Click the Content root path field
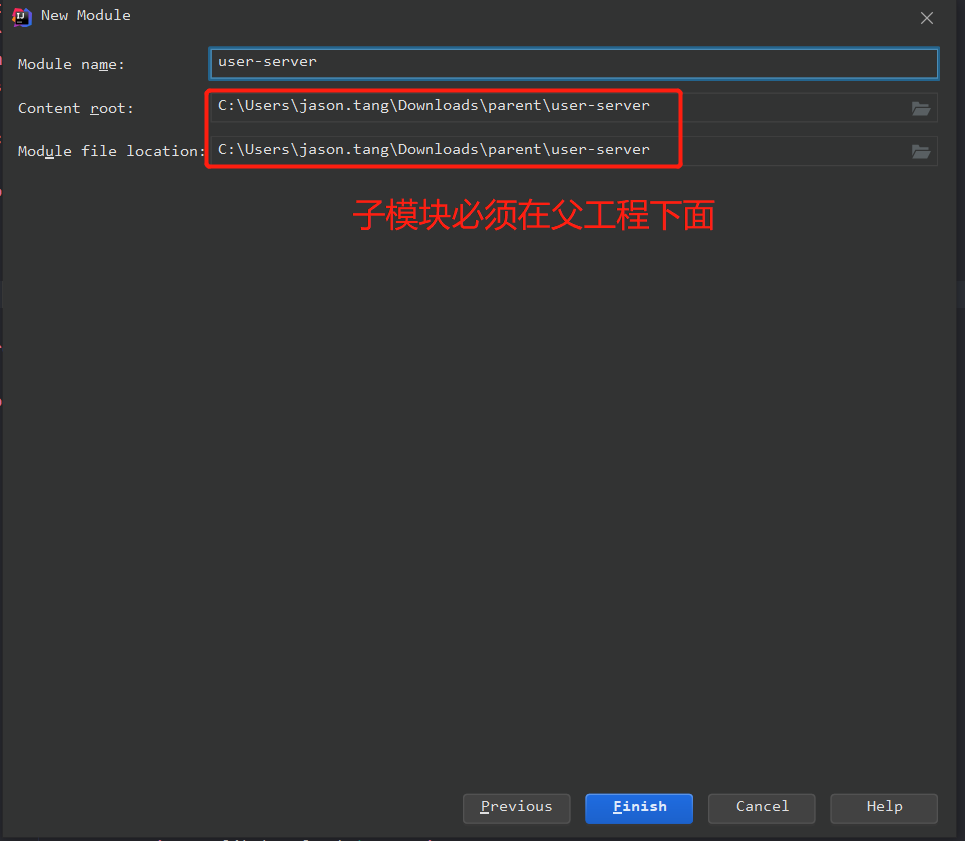This screenshot has height=841, width=965. [574, 108]
